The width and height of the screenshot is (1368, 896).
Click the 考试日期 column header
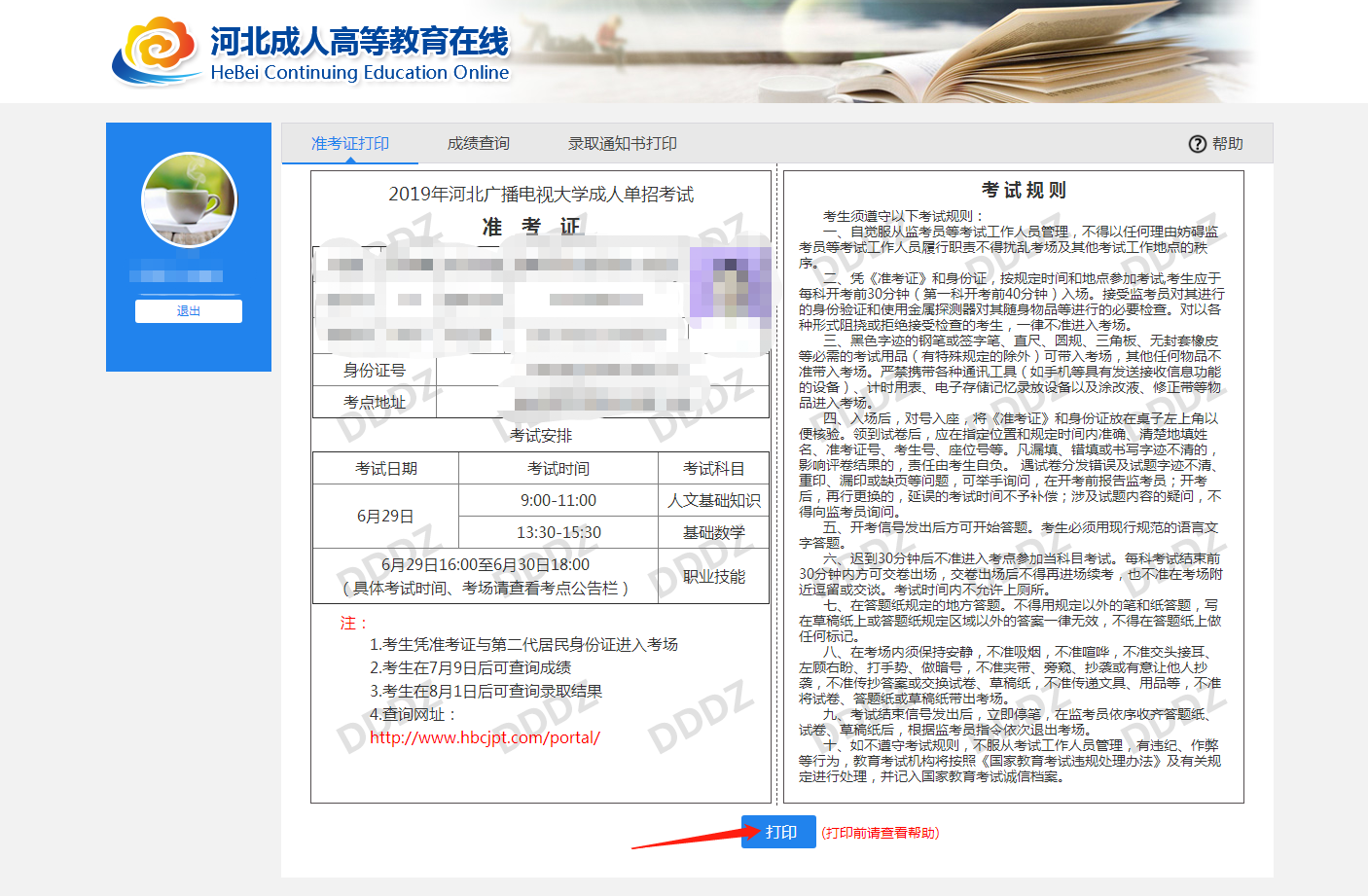click(x=386, y=469)
